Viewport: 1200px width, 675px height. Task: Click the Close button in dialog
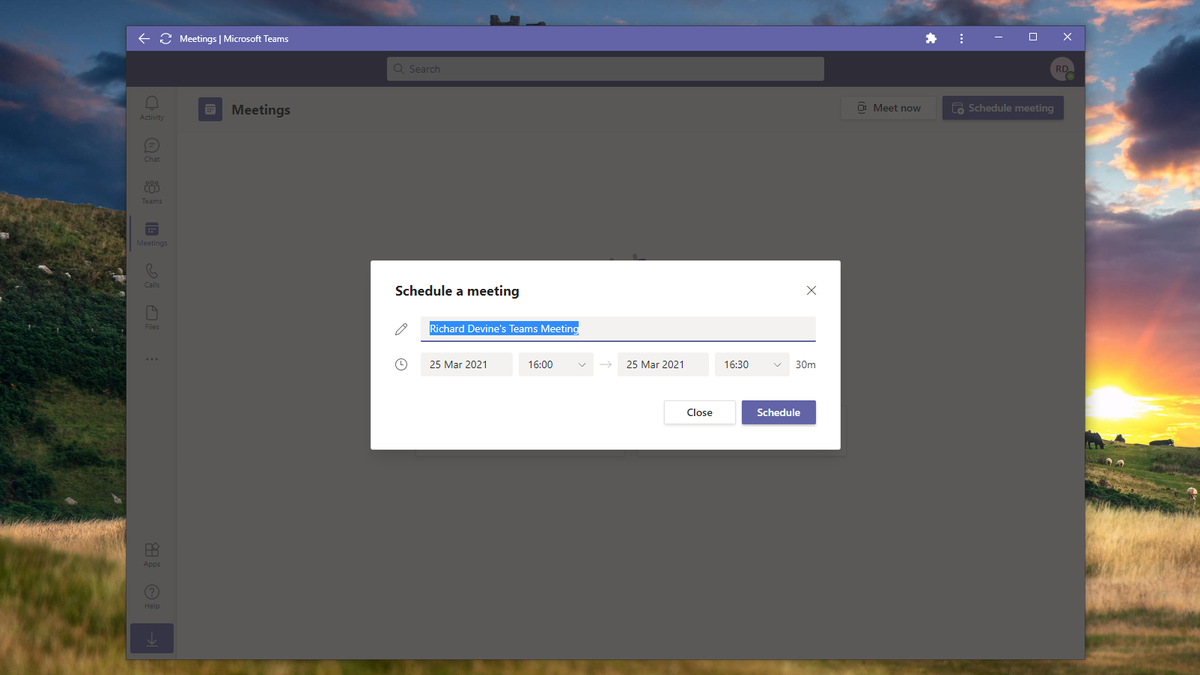pyautogui.click(x=700, y=412)
